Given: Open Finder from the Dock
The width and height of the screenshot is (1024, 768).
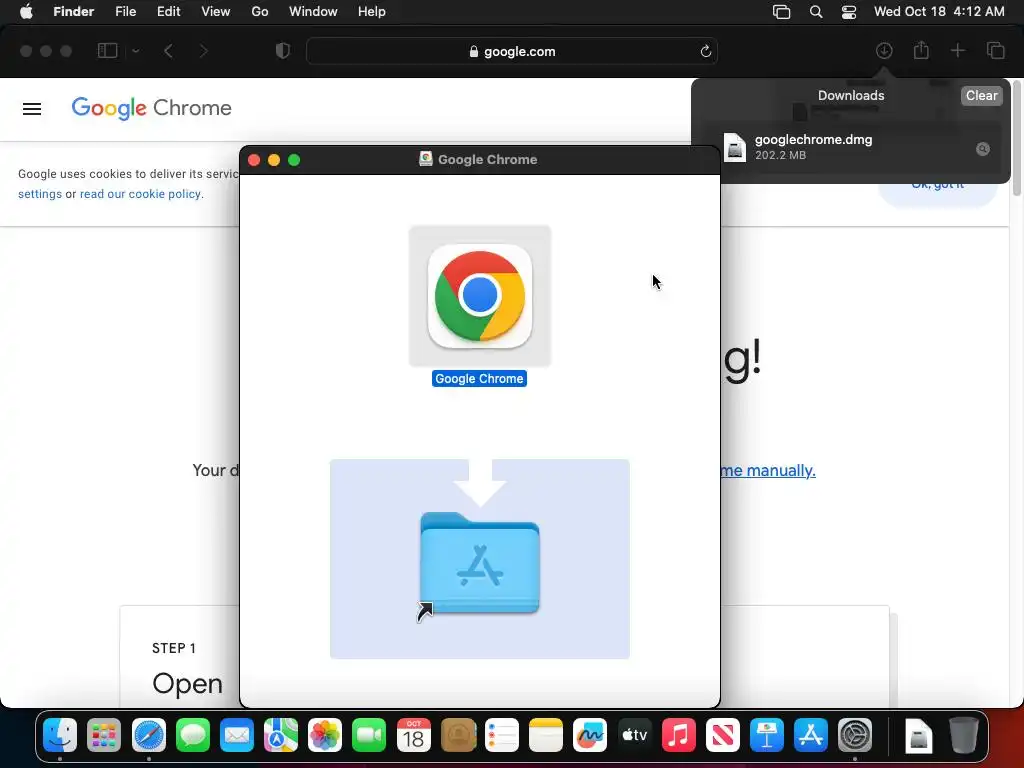Looking at the screenshot, I should pyautogui.click(x=60, y=736).
